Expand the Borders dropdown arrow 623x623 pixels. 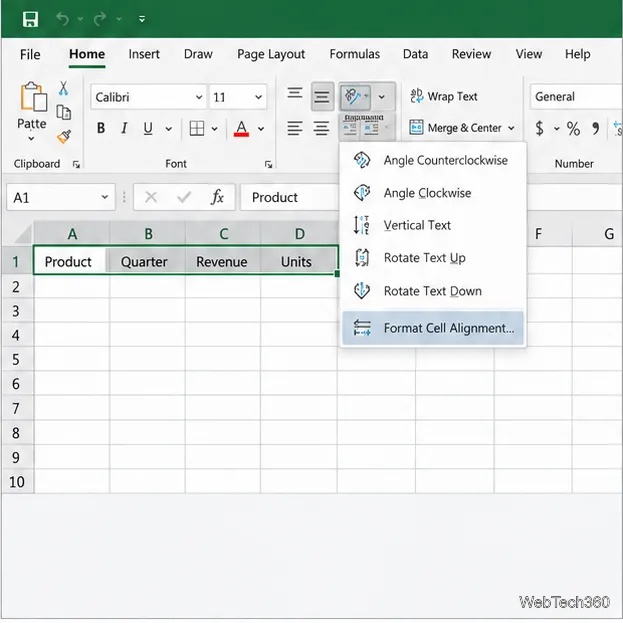215,129
